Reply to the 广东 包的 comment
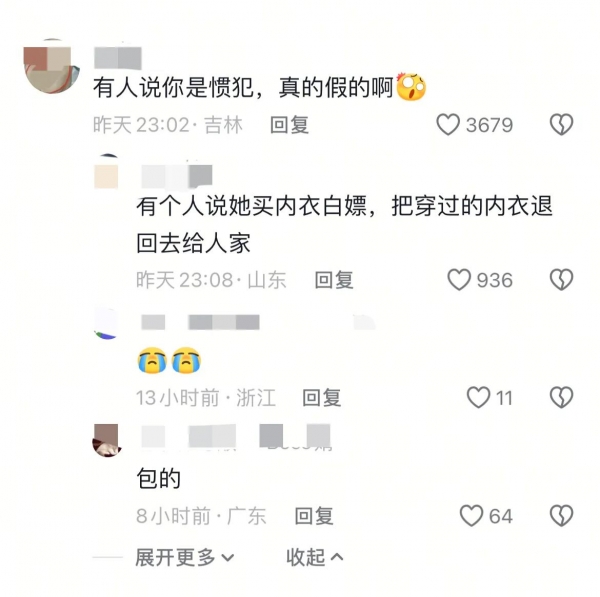This screenshot has width=600, height=597. tap(314, 515)
